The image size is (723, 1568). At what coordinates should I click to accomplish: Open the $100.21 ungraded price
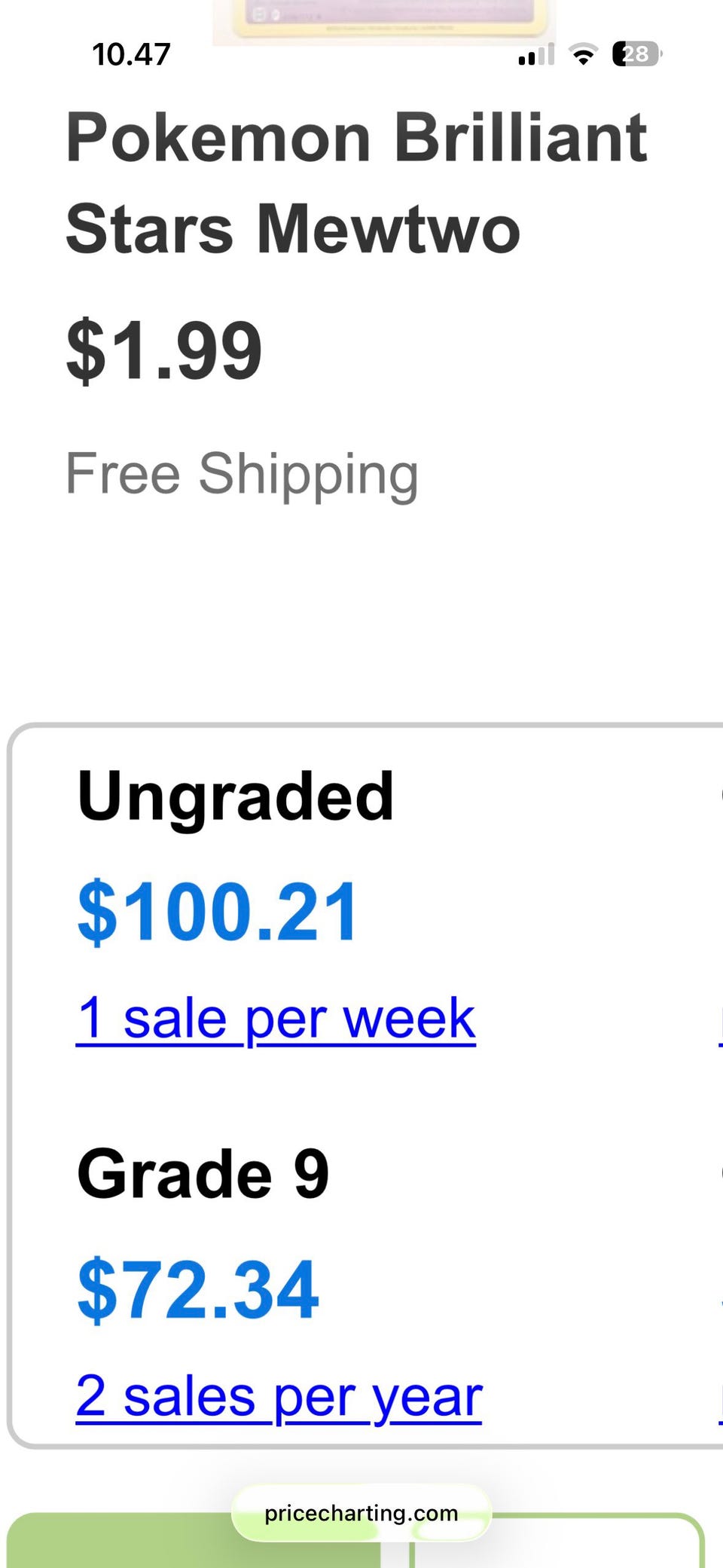(218, 912)
